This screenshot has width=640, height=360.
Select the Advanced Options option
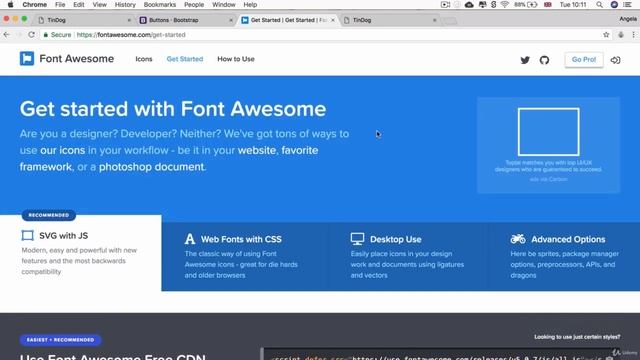coord(565,256)
